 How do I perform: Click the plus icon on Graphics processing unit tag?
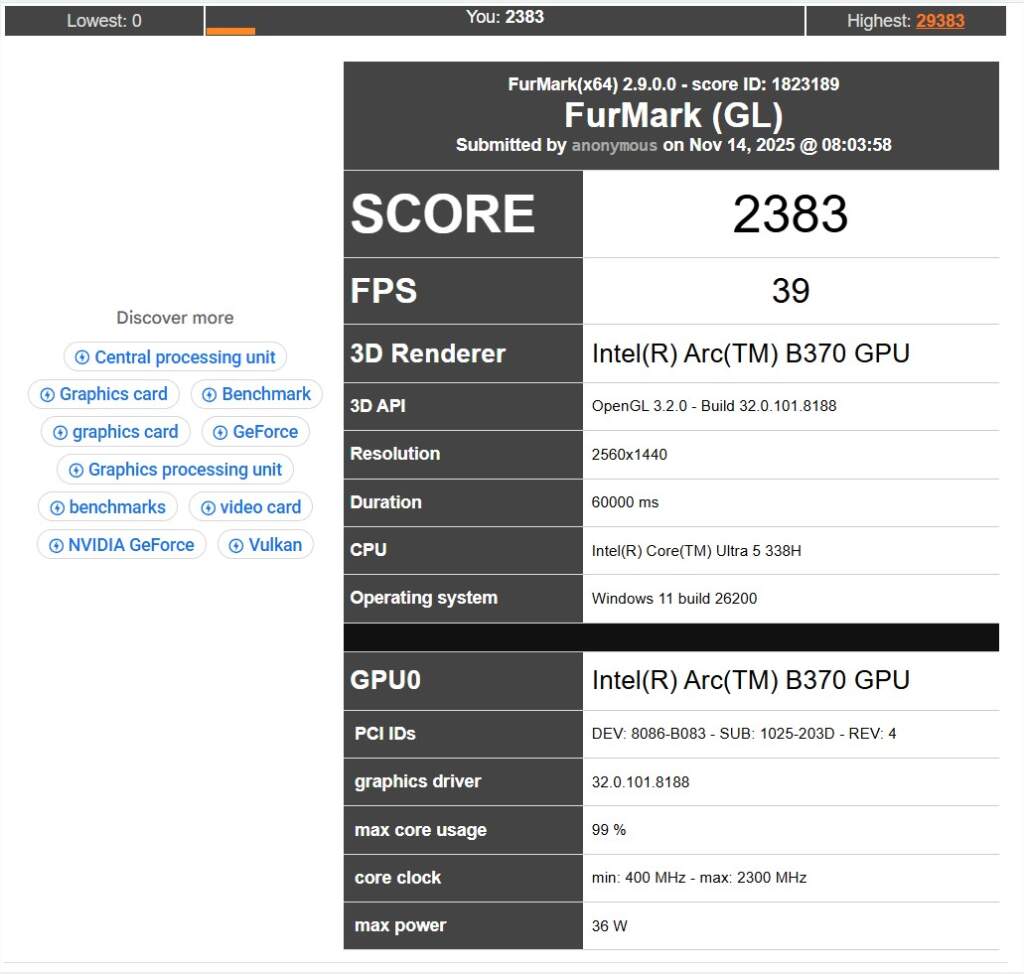(74, 469)
